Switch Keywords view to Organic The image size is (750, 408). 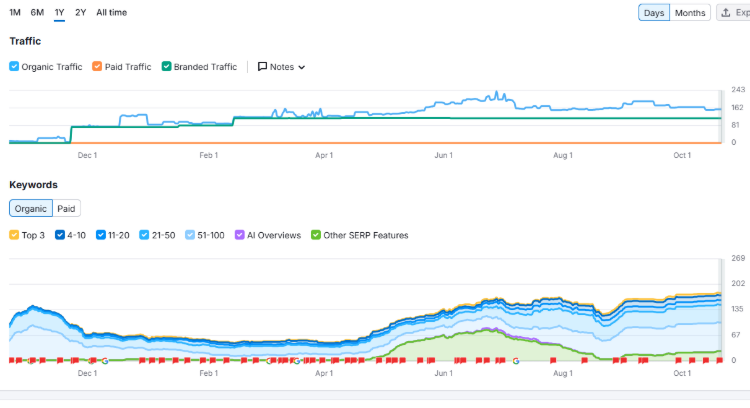click(31, 209)
